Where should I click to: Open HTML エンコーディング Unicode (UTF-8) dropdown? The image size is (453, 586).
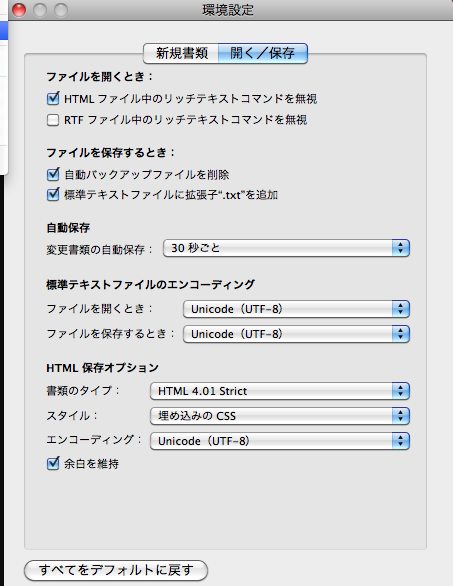click(x=280, y=441)
